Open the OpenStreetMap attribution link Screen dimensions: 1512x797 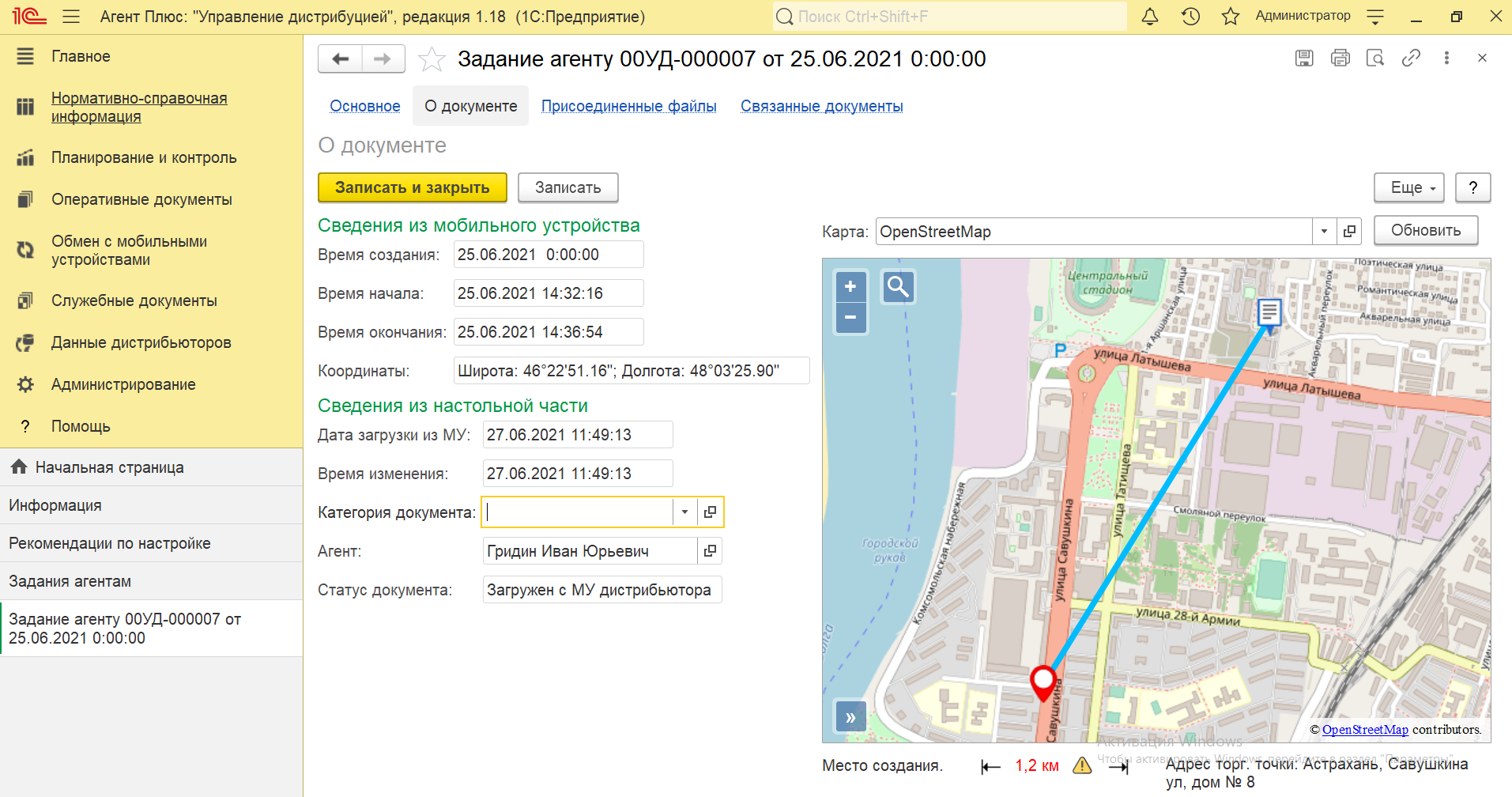pyautogui.click(x=1365, y=730)
